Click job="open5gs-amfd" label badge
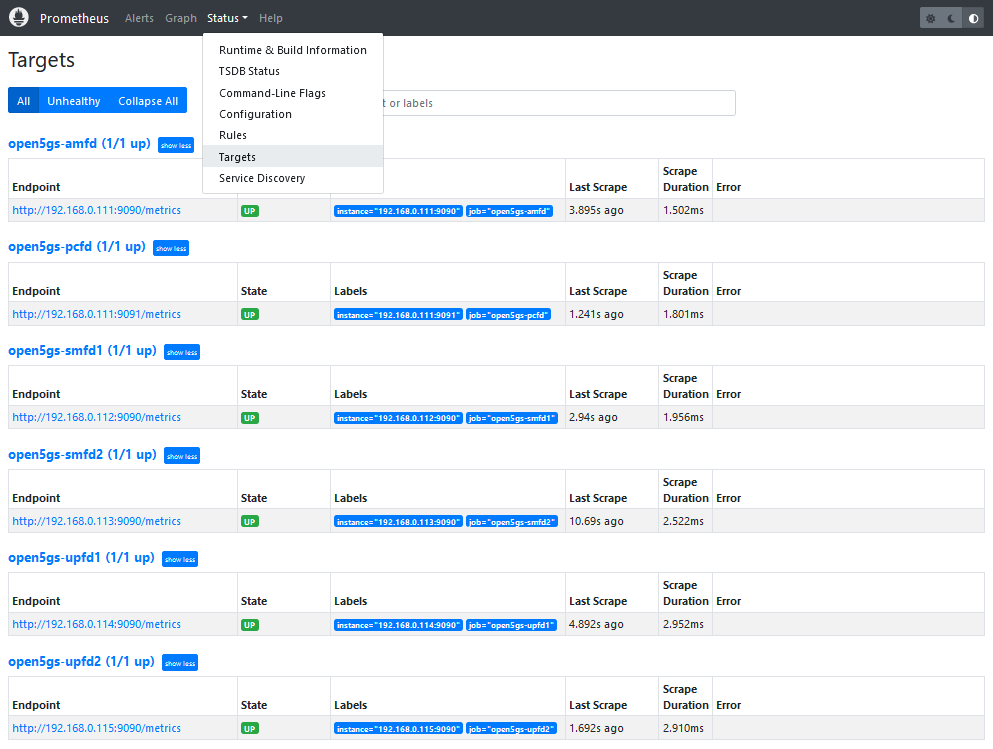Viewport: 993px width, 749px height. 510,211
